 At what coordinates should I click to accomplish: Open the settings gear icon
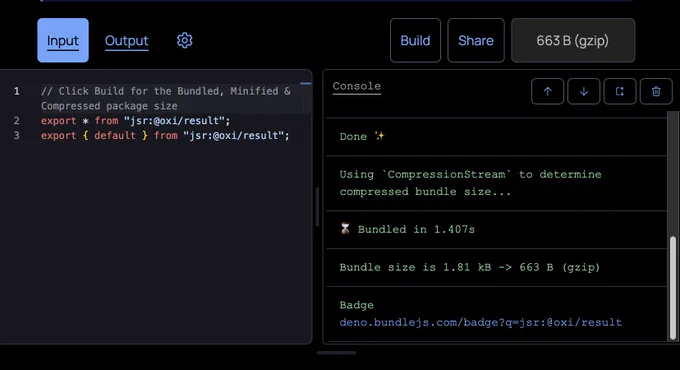pos(184,40)
